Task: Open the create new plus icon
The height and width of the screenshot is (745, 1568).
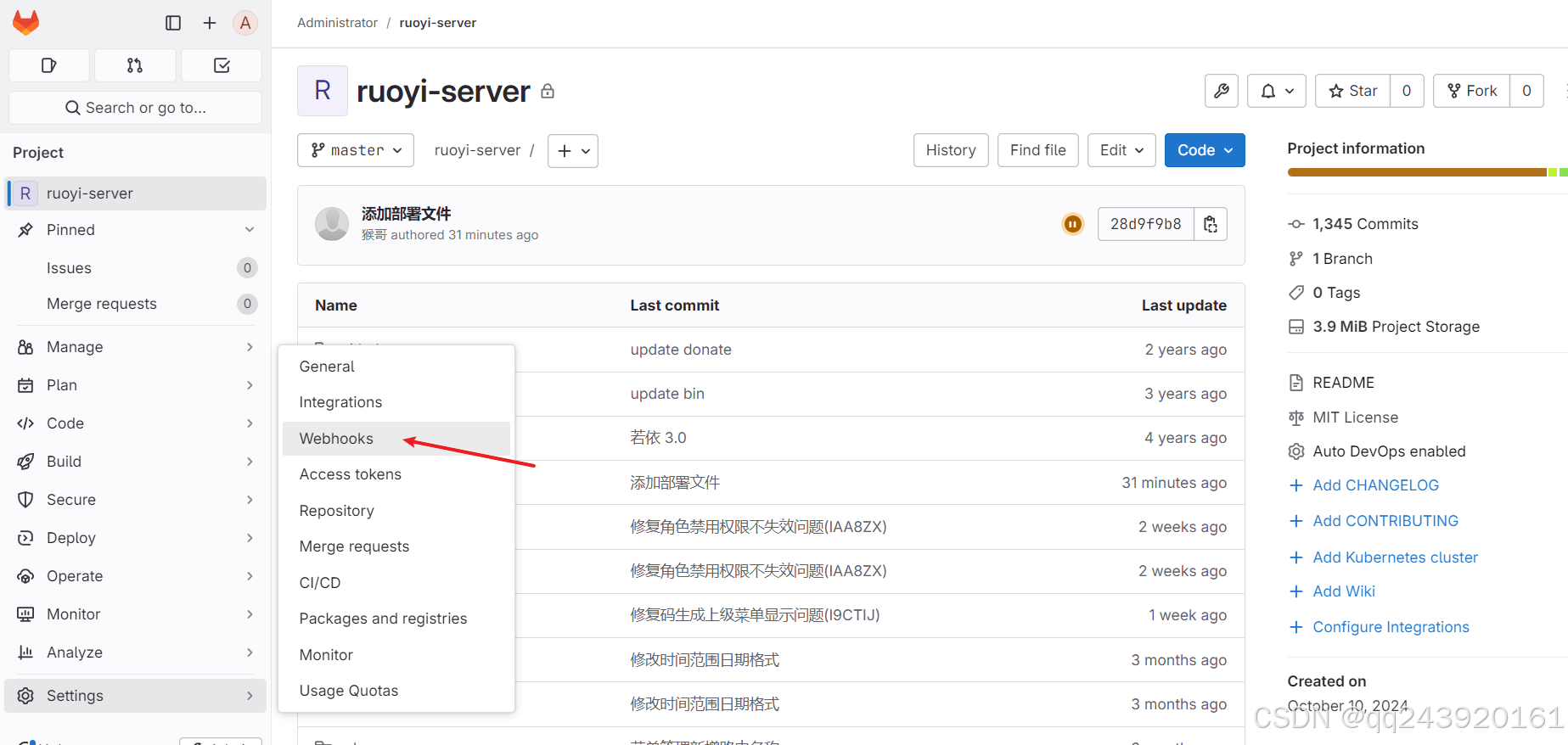Action: coord(210,23)
